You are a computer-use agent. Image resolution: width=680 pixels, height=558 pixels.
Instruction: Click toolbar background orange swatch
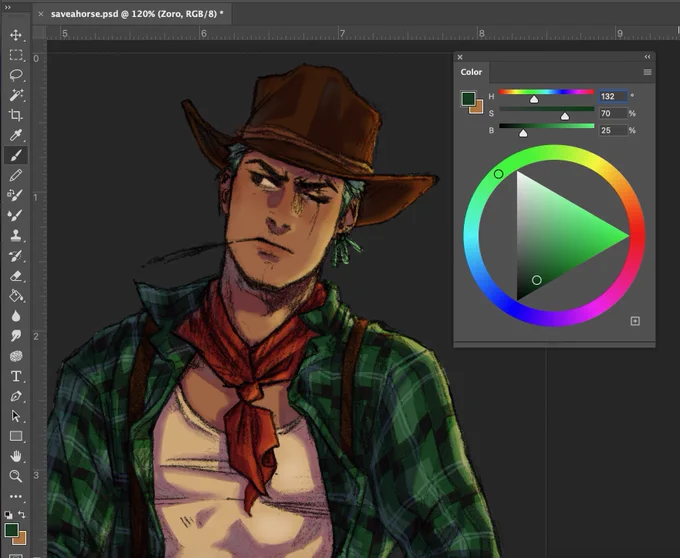coord(22,540)
